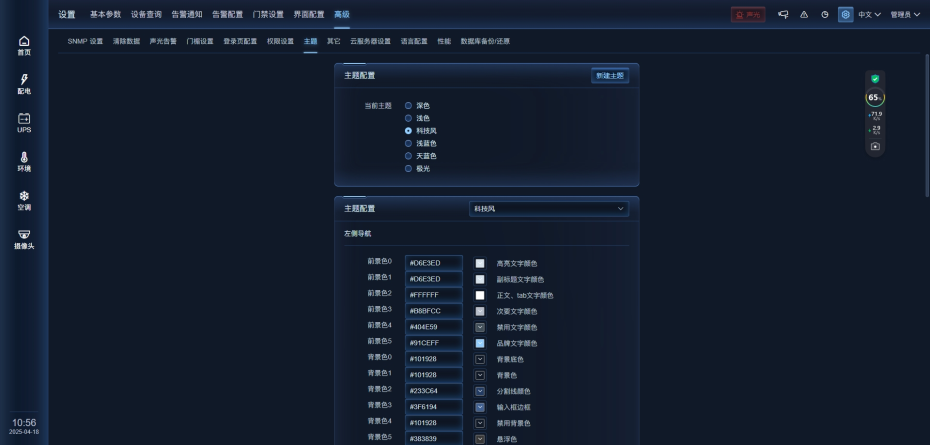Choose the 极光 aurora theme radio button
Image resolution: width=930 pixels, height=445 pixels.
tap(408, 169)
